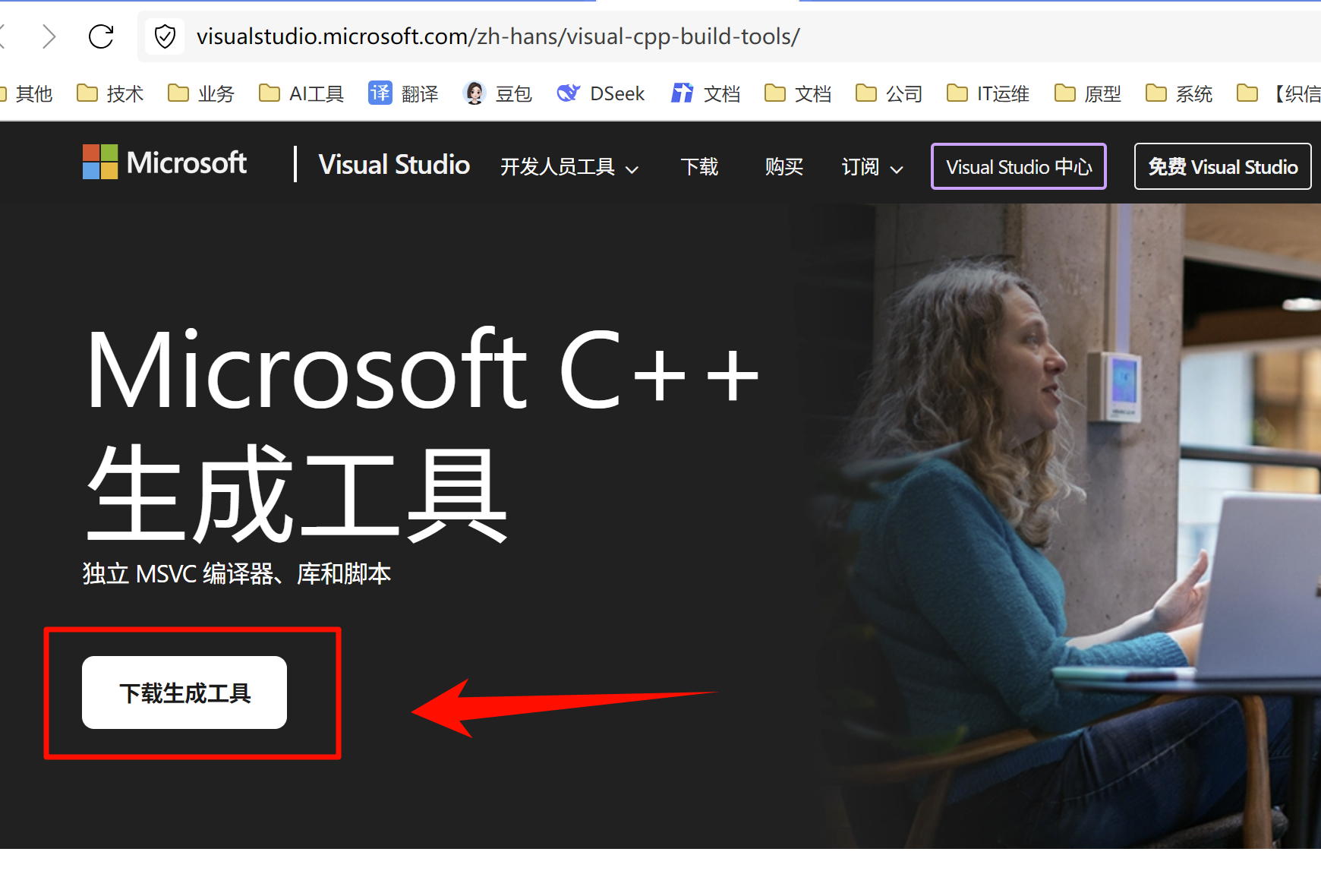Open the DSeek bookmark
Image resolution: width=1321 pixels, height=896 pixels.
pos(601,93)
